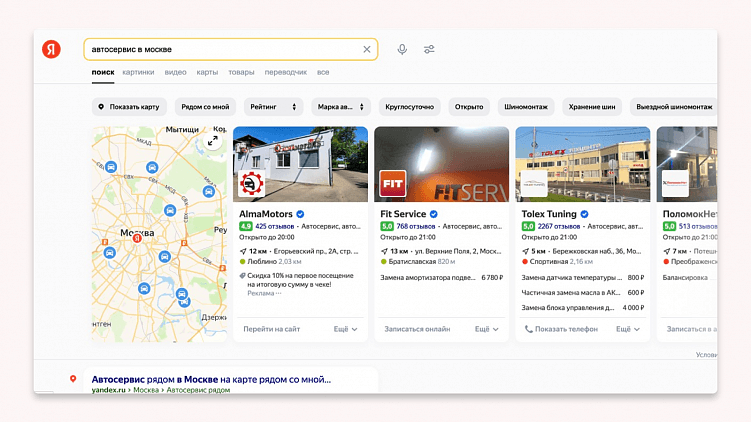Toggle the Шиномонтаж filter

pyautogui.click(x=526, y=107)
